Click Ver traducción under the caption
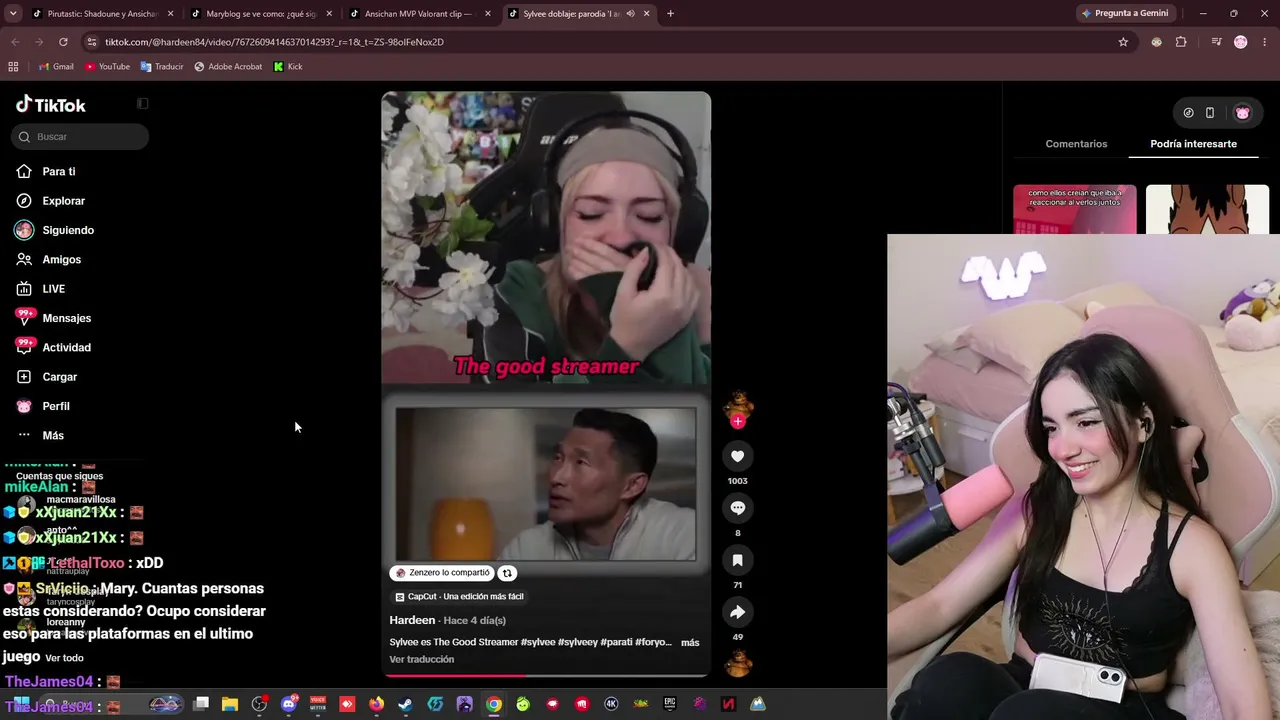Image resolution: width=1280 pixels, height=720 pixels. point(421,660)
